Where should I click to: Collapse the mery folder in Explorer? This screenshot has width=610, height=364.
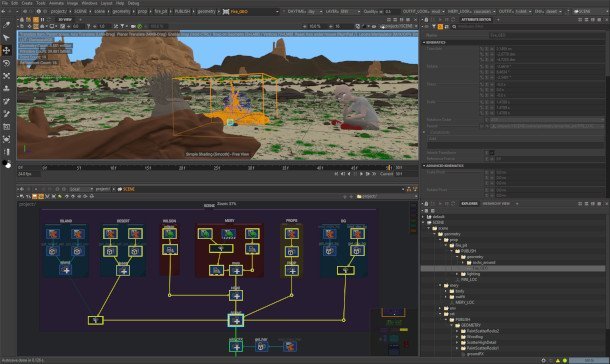[x=440, y=285]
